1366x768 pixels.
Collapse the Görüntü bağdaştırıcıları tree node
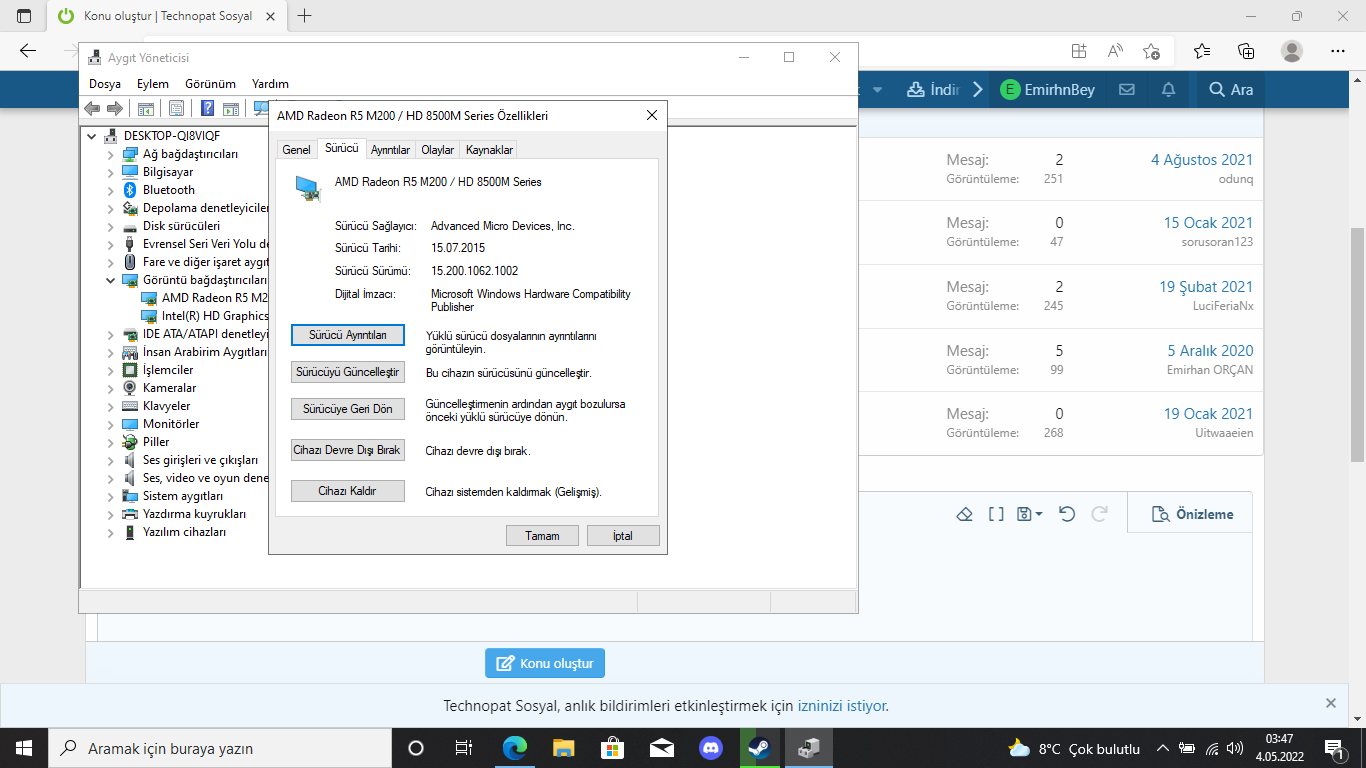point(111,280)
